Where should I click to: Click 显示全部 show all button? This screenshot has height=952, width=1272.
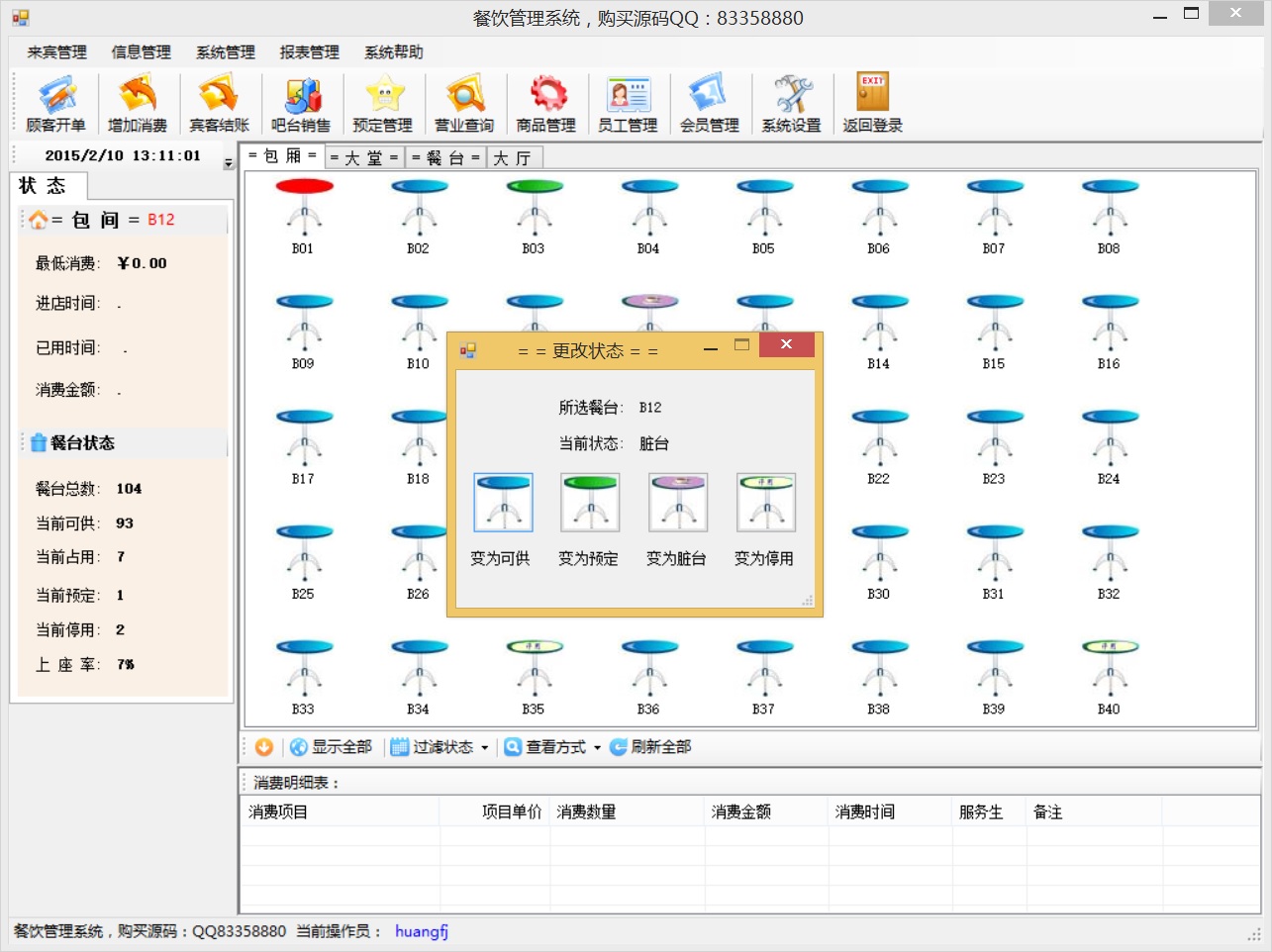coord(332,747)
